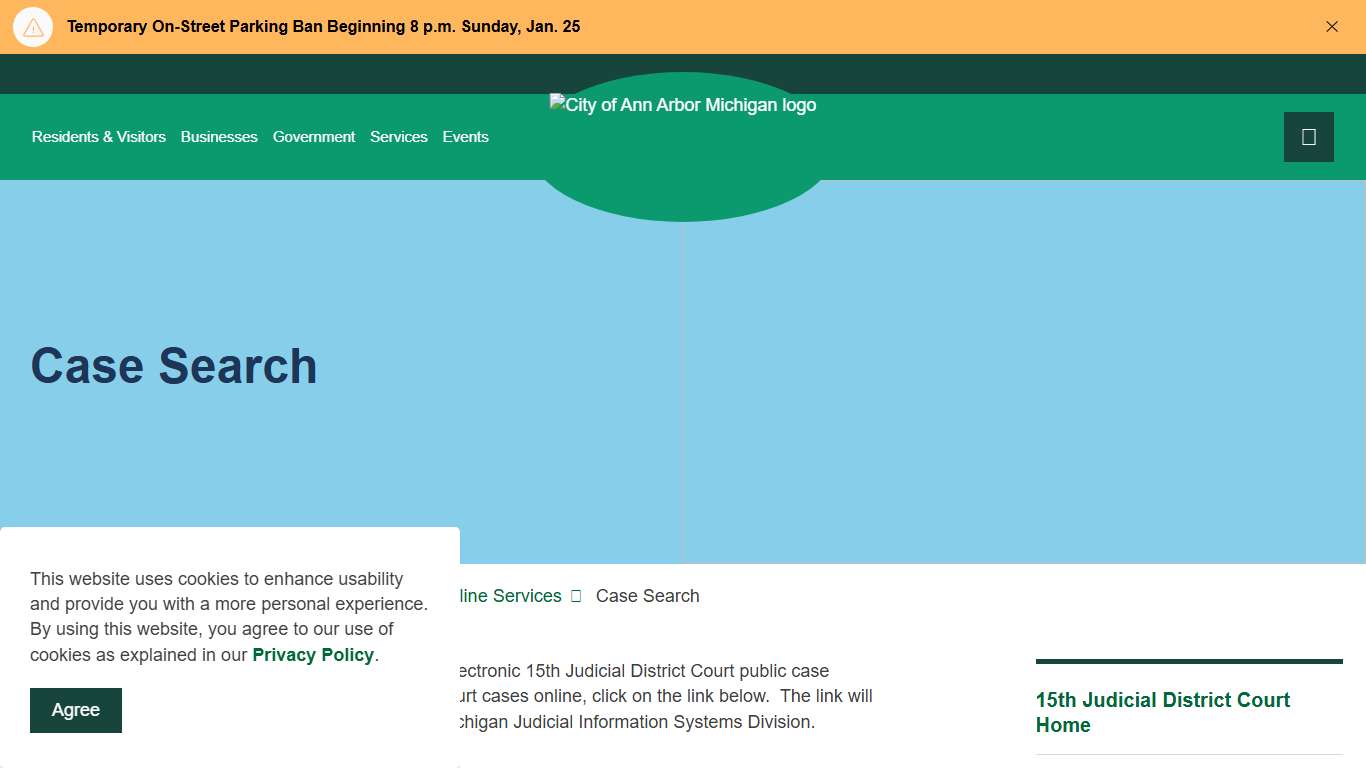Click the breadcrumb separator icon

576,596
